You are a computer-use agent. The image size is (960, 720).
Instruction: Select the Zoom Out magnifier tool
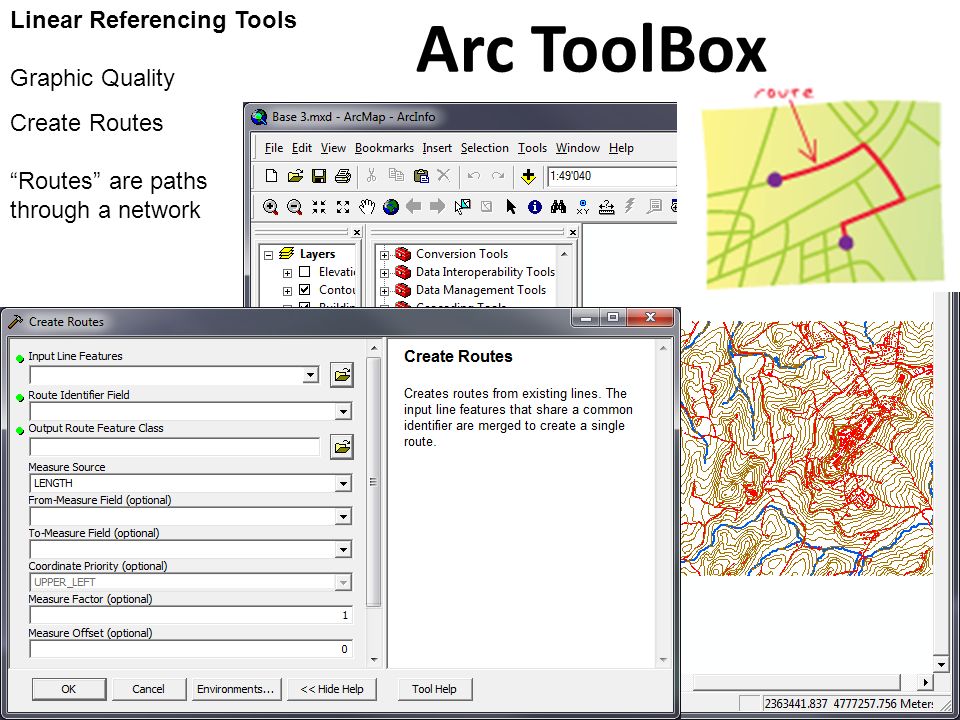(x=294, y=207)
